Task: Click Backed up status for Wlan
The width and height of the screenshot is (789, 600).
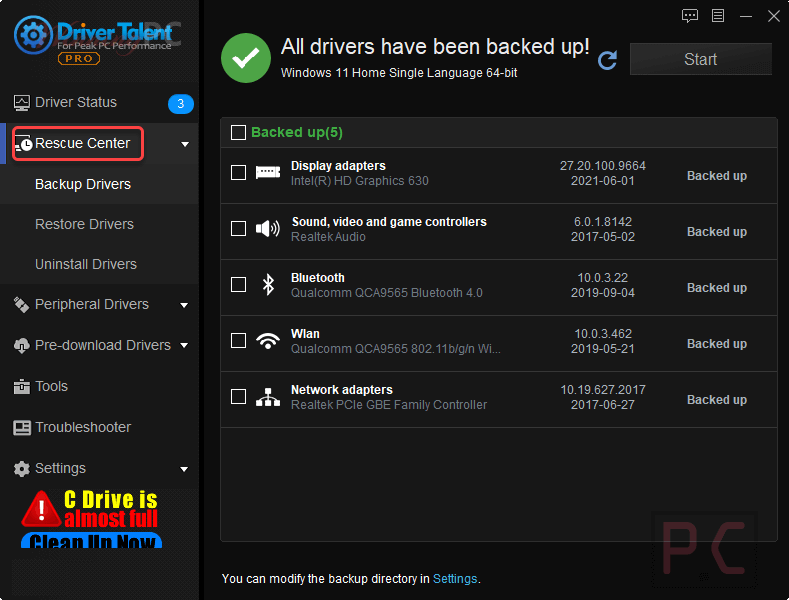Action: (717, 344)
